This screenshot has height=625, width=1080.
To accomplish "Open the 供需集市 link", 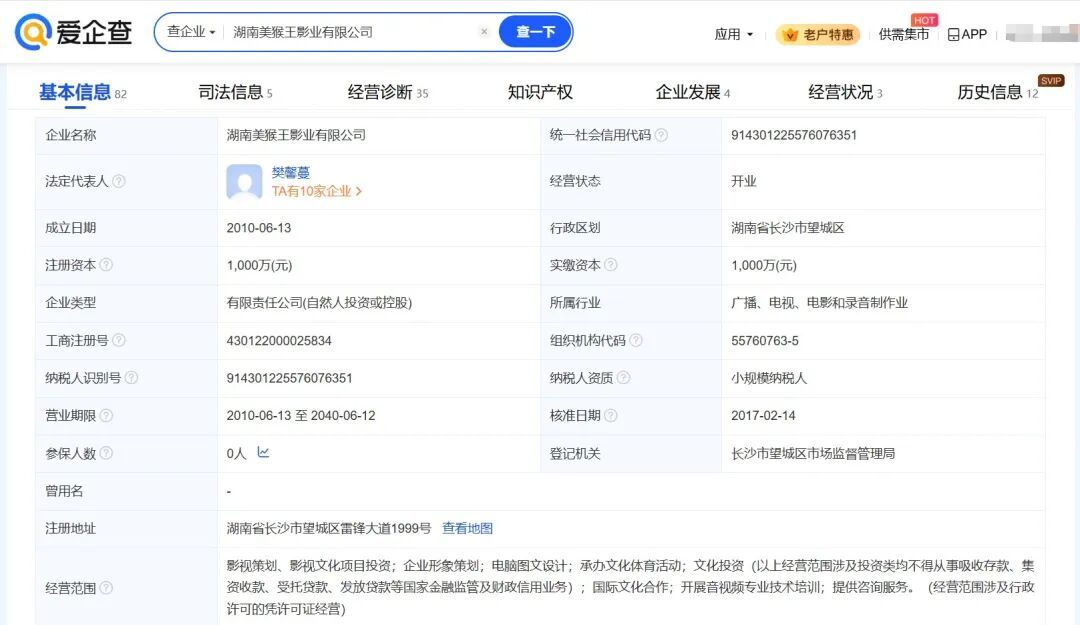I will (904, 34).
